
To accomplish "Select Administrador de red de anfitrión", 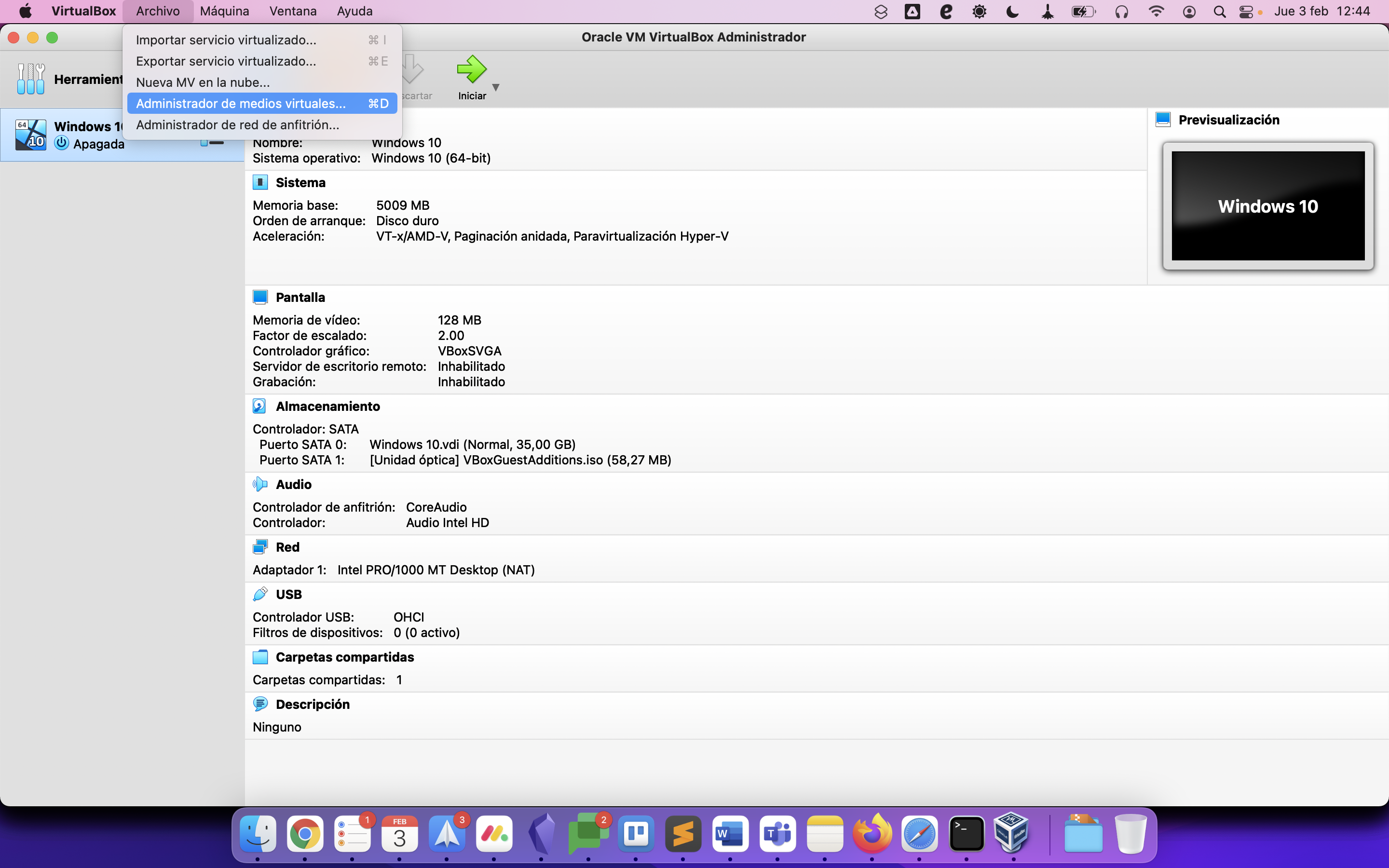I will point(238,124).
